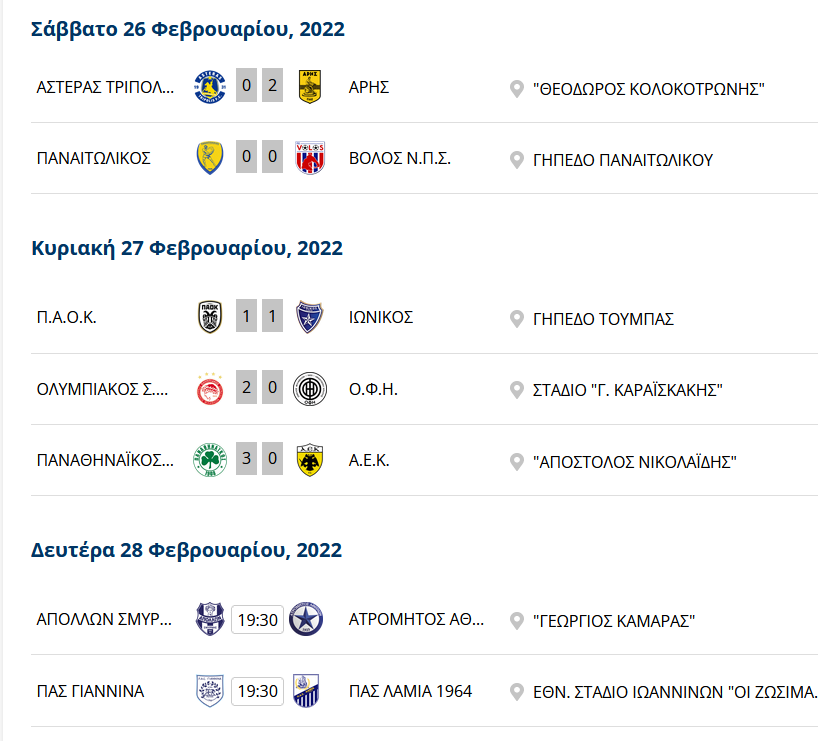The height and width of the screenshot is (741, 818).
Task: Open the ΙΩΝΙΚΟΣ team link
Action: pyautogui.click(x=381, y=318)
